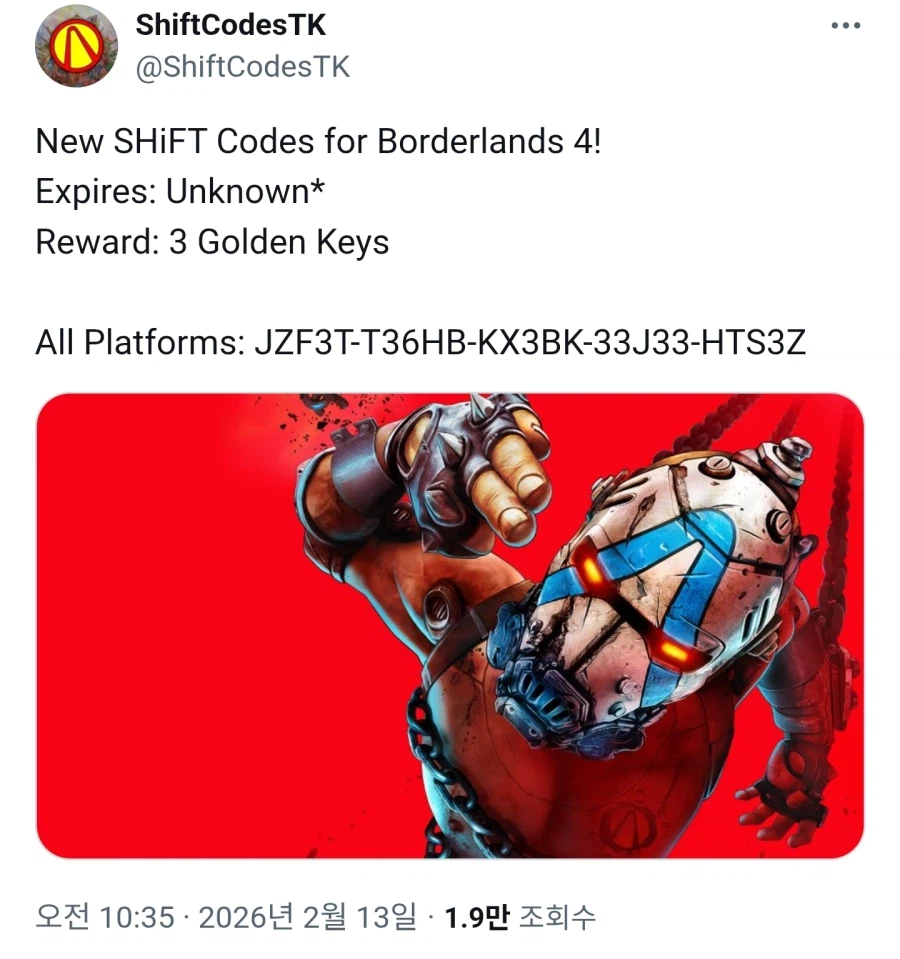Screen dimensions: 900x959
Task: Open the ShiftCodesTK profile avatar
Action: [x=76, y=46]
